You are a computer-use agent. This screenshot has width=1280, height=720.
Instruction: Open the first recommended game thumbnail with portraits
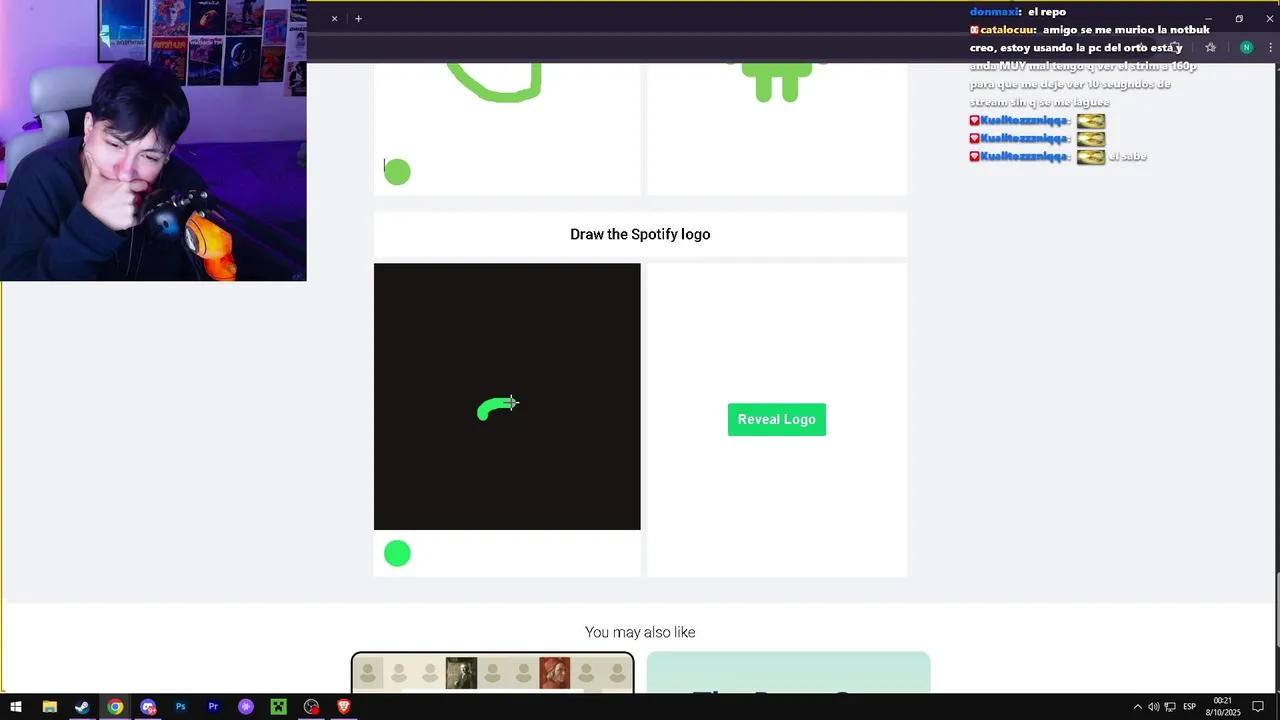pos(492,672)
